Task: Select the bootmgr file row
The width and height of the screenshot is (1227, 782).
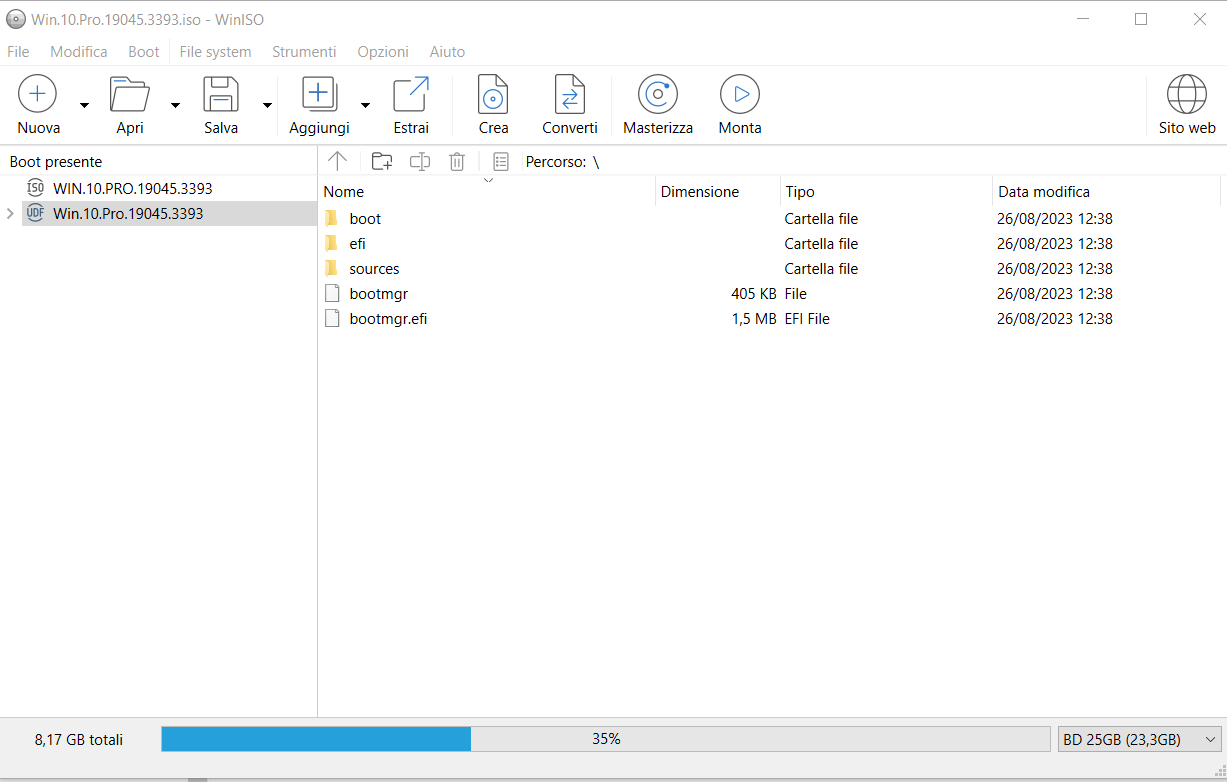Action: point(770,294)
